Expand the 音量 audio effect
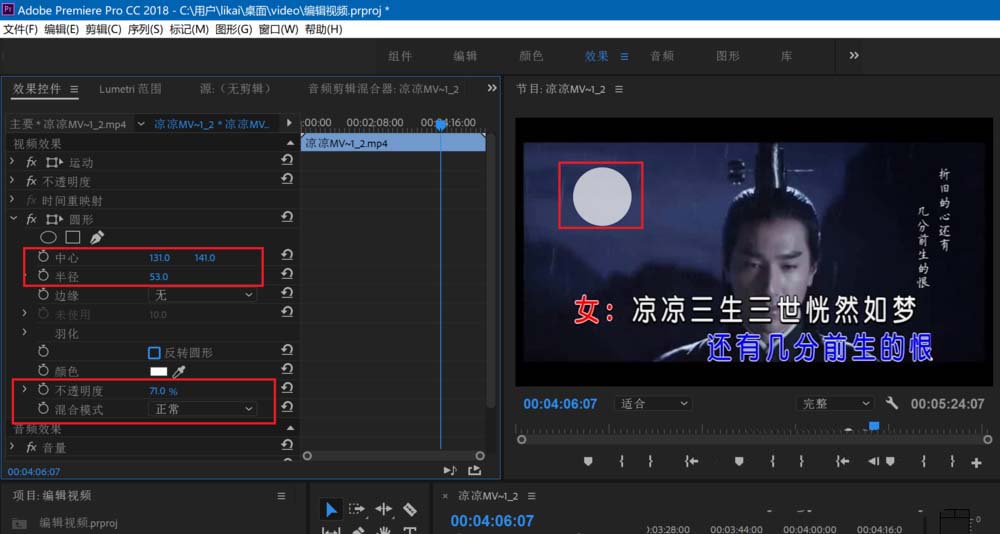 pyautogui.click(x=12, y=447)
